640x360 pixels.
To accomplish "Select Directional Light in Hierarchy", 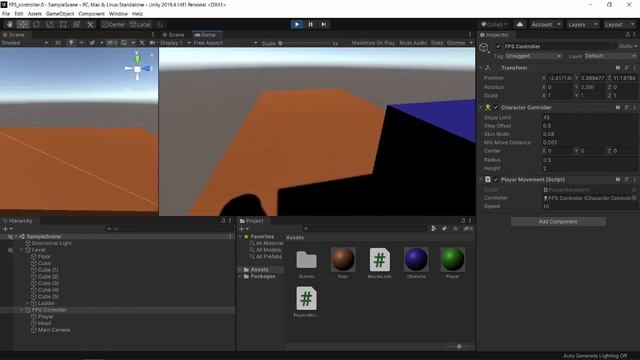I will (x=51, y=243).
